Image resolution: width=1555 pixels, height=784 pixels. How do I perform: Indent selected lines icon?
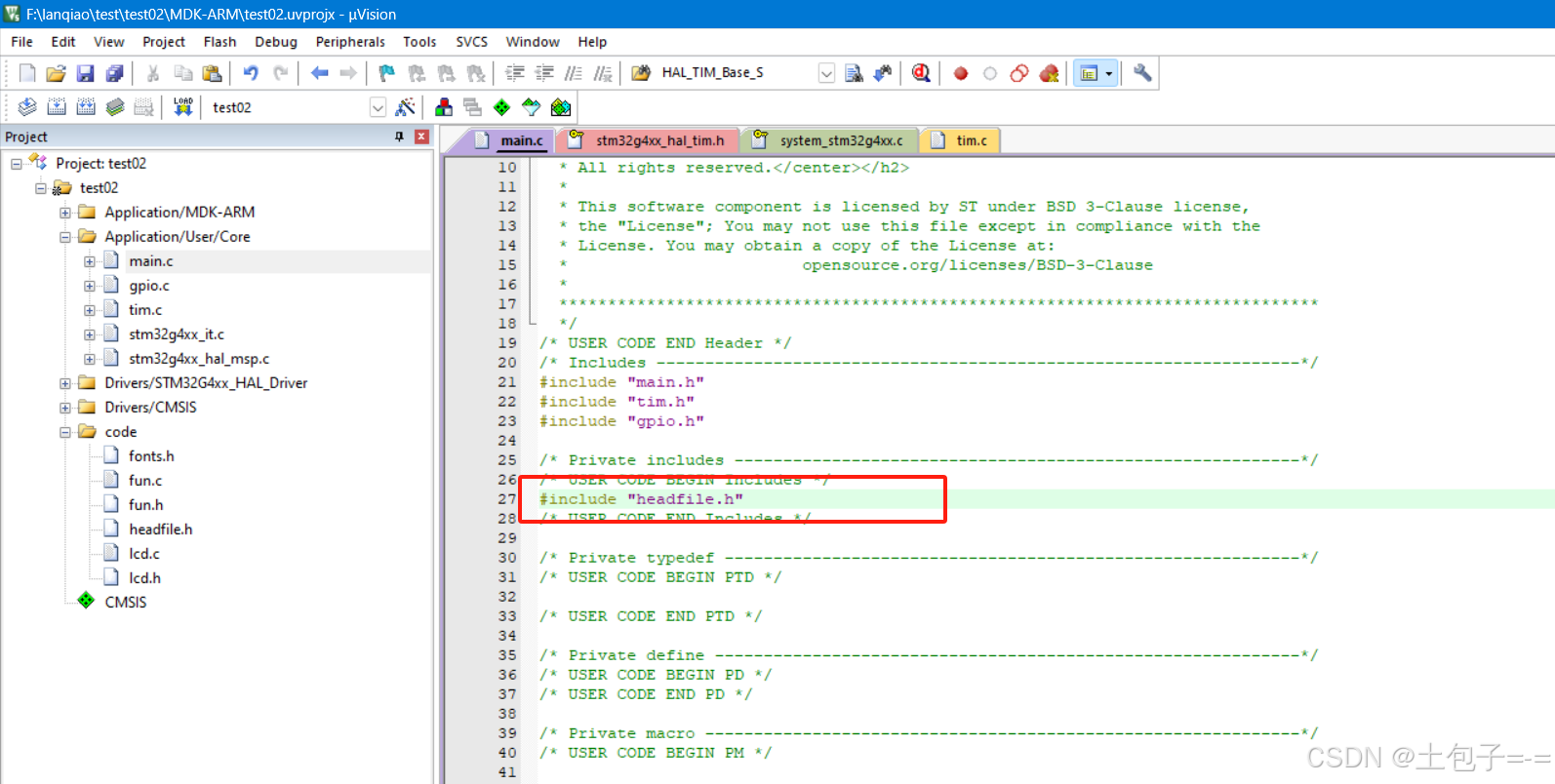[515, 73]
